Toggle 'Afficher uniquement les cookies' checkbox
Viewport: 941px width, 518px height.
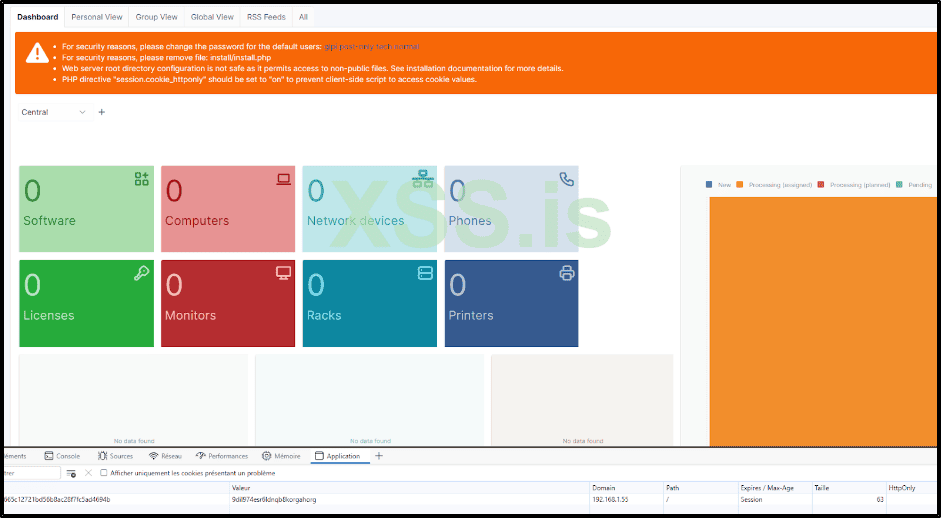click(x=104, y=473)
